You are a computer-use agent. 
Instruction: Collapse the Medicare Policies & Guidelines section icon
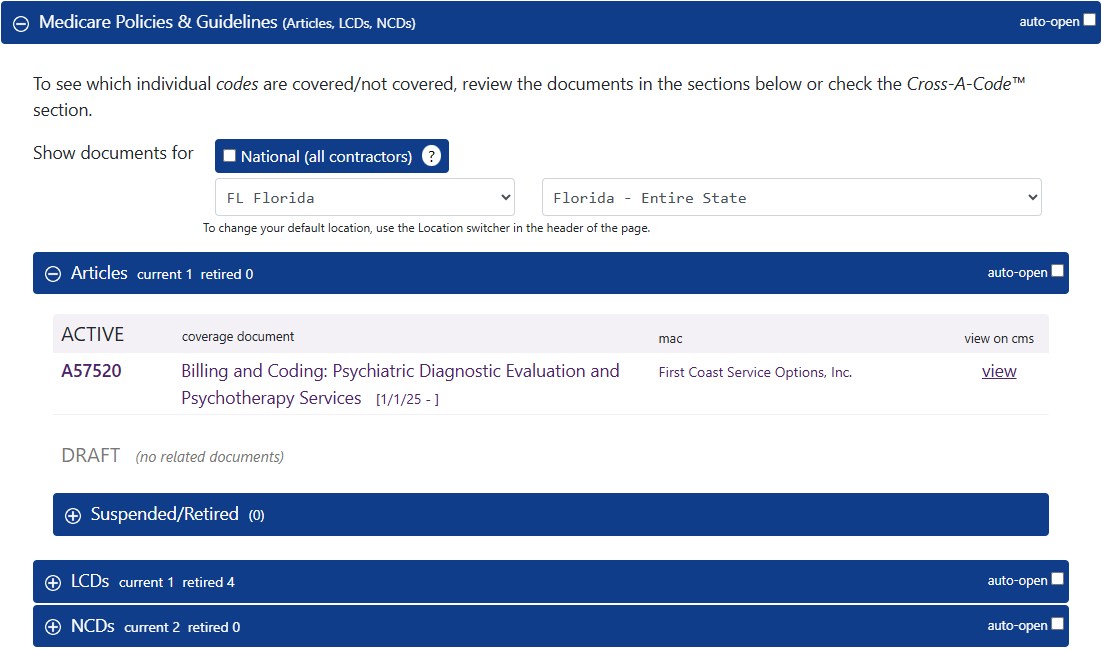click(21, 23)
